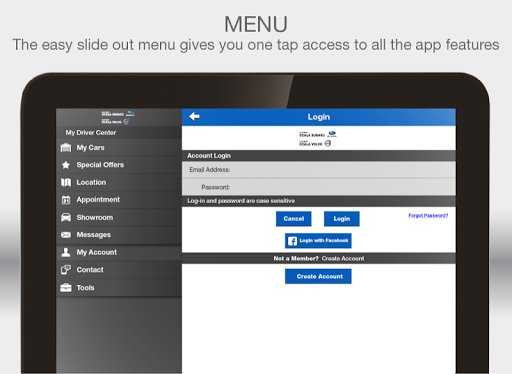Select the Special Offers menu item

[119, 165]
